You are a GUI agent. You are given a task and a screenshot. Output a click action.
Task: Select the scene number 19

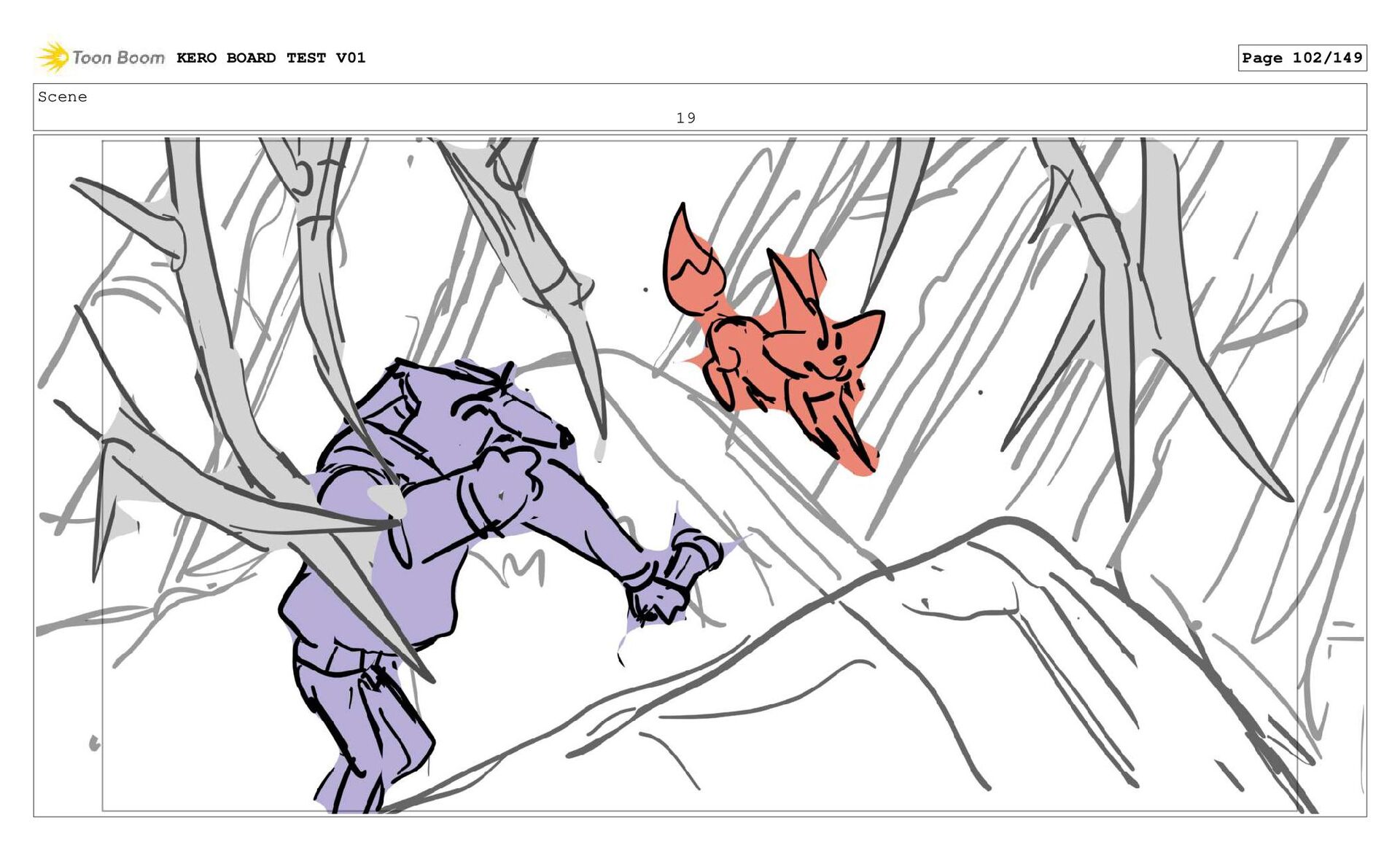tap(685, 117)
